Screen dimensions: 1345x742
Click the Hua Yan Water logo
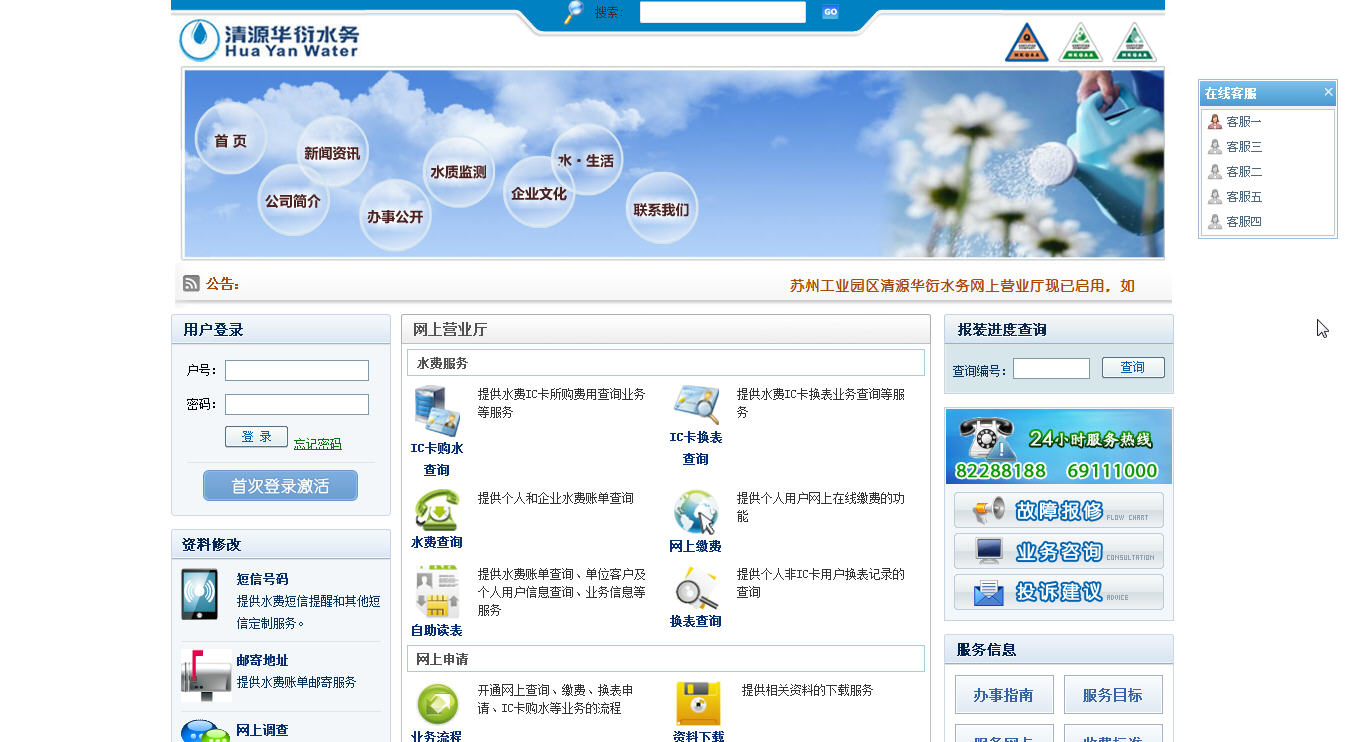269,40
